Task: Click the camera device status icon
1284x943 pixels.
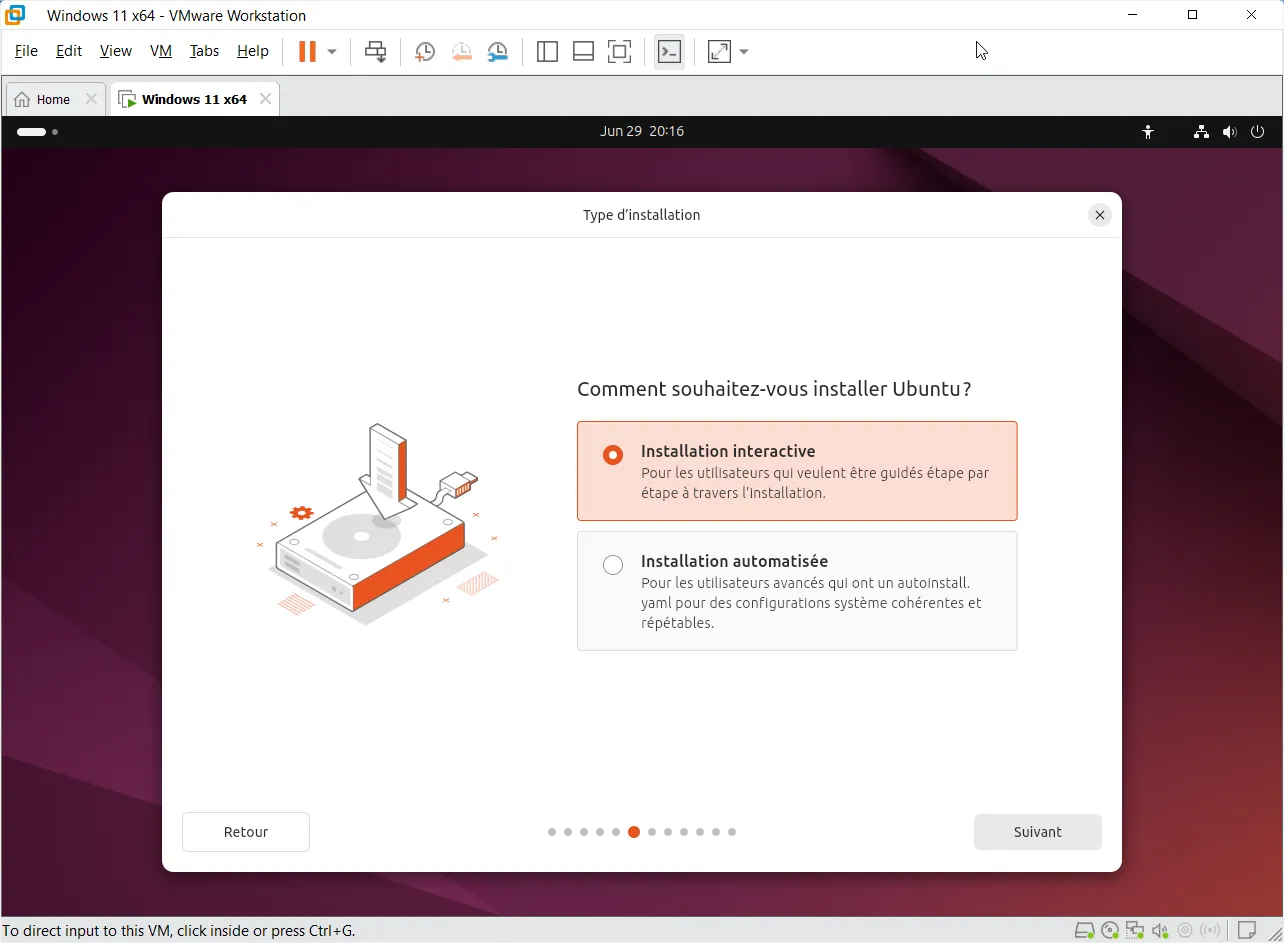Action: point(1186,931)
